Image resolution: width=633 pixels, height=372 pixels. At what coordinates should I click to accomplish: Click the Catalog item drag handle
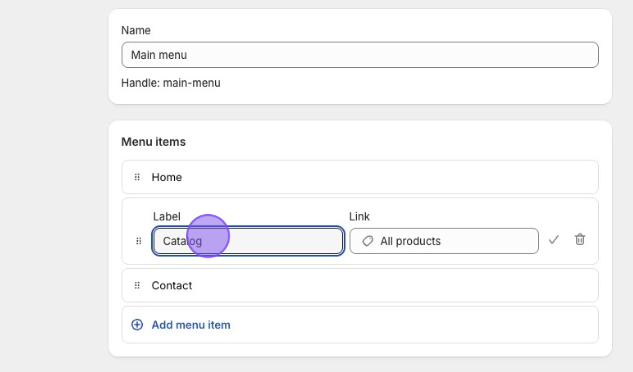pyautogui.click(x=138, y=241)
